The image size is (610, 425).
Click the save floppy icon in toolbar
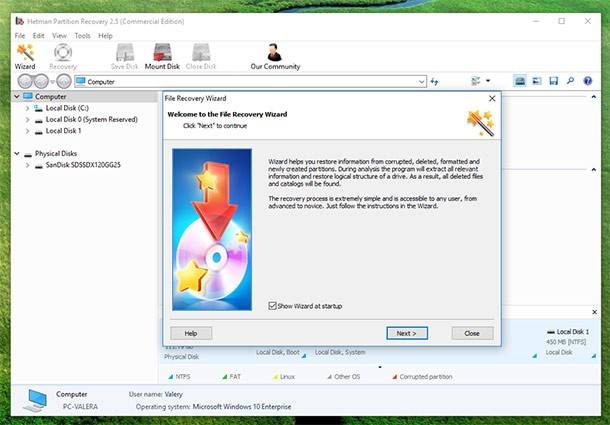click(554, 81)
